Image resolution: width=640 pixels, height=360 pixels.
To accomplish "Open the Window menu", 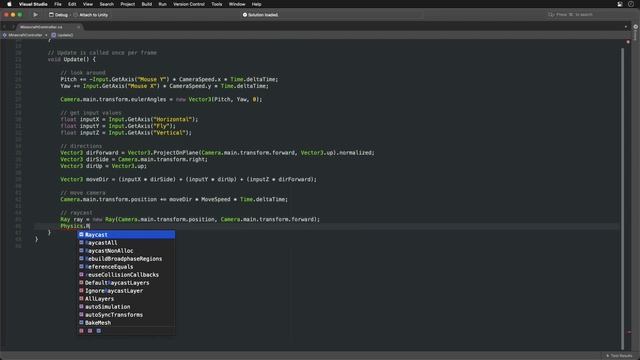I will [x=237, y=4].
